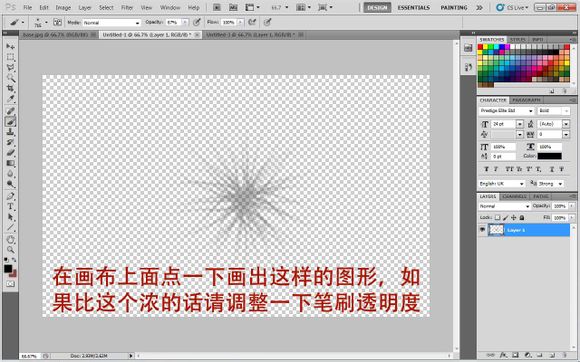Click the Design workspace button
Viewport: 580px width, 362px height.
tap(377, 7)
